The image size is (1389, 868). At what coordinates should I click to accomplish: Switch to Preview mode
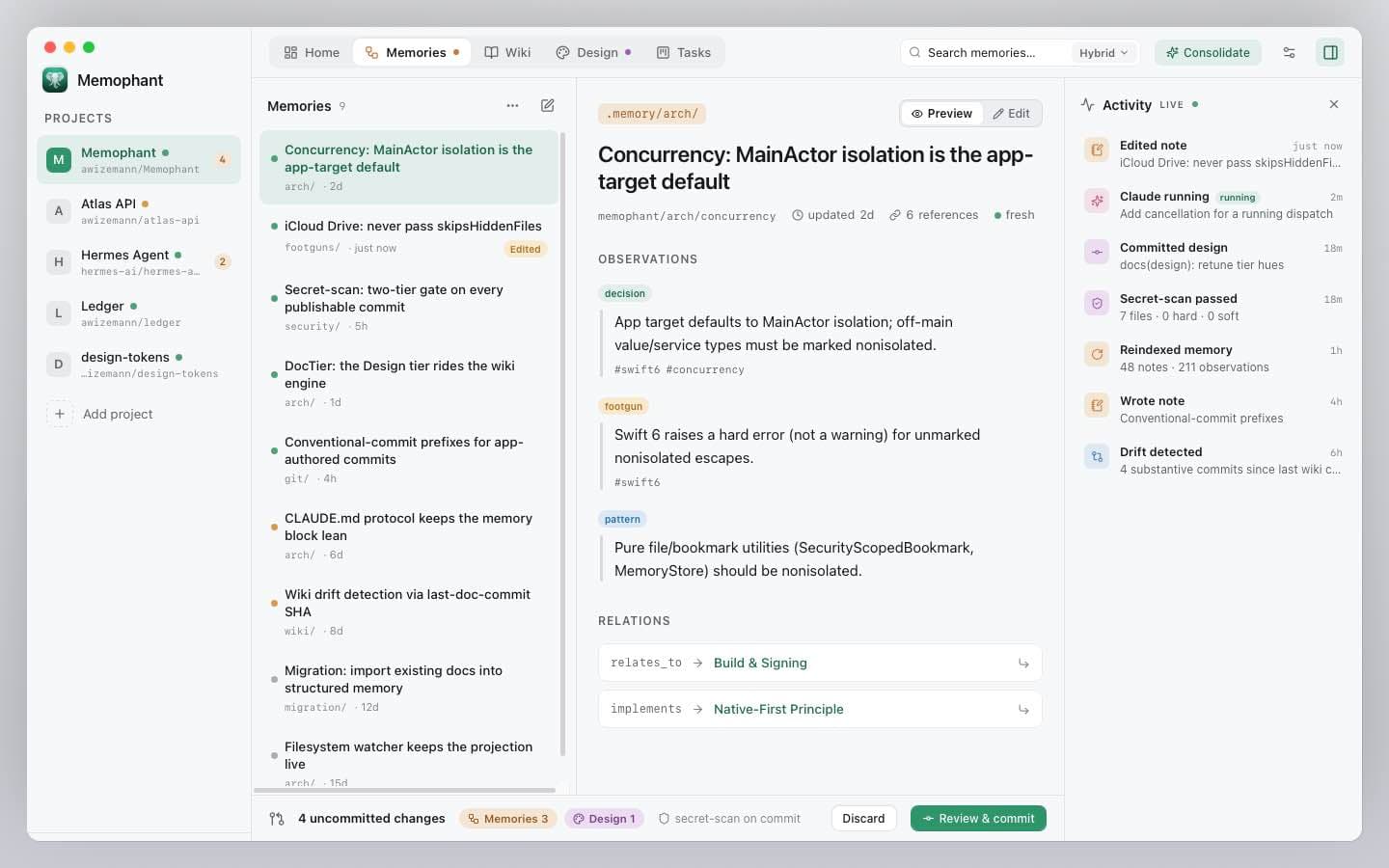click(x=941, y=113)
